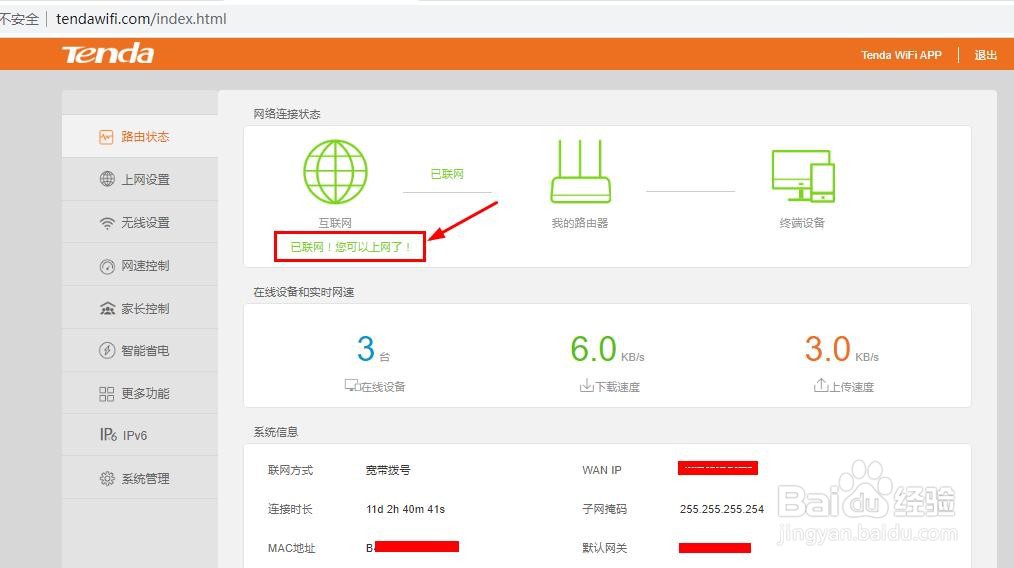The width and height of the screenshot is (1014, 568).
Task: Click the globe icon beside 上网设置
Action: pyautogui.click(x=107, y=179)
